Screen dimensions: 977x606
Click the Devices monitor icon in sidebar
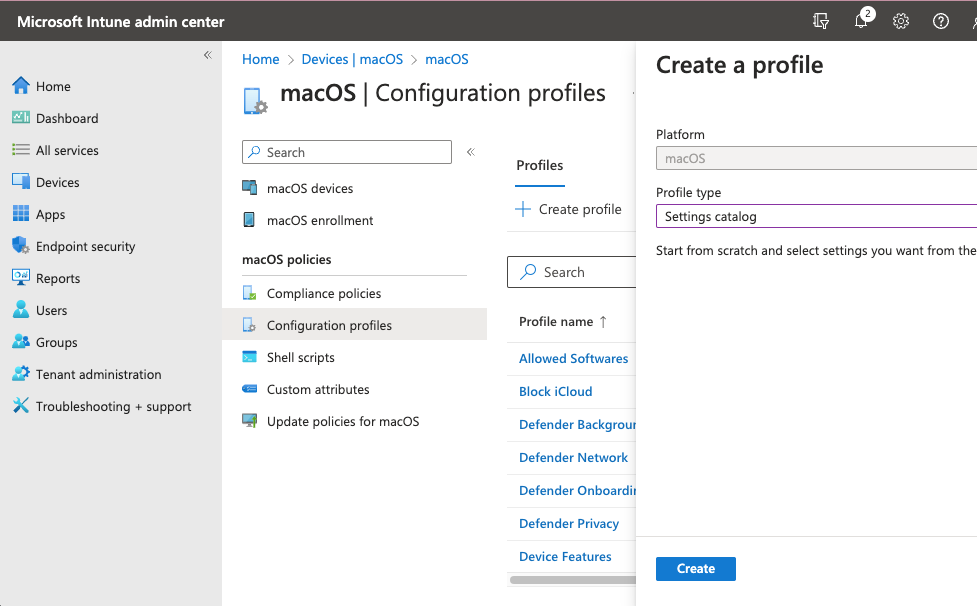coord(21,182)
